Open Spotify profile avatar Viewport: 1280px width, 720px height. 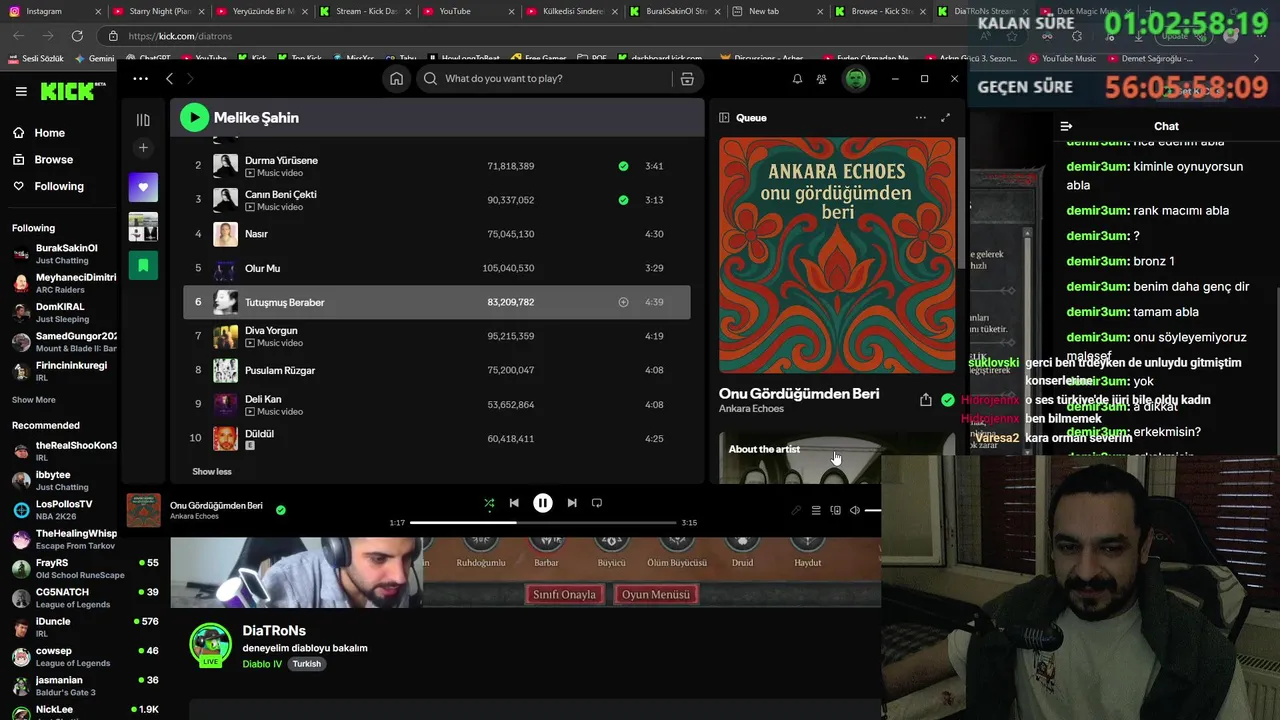[856, 78]
